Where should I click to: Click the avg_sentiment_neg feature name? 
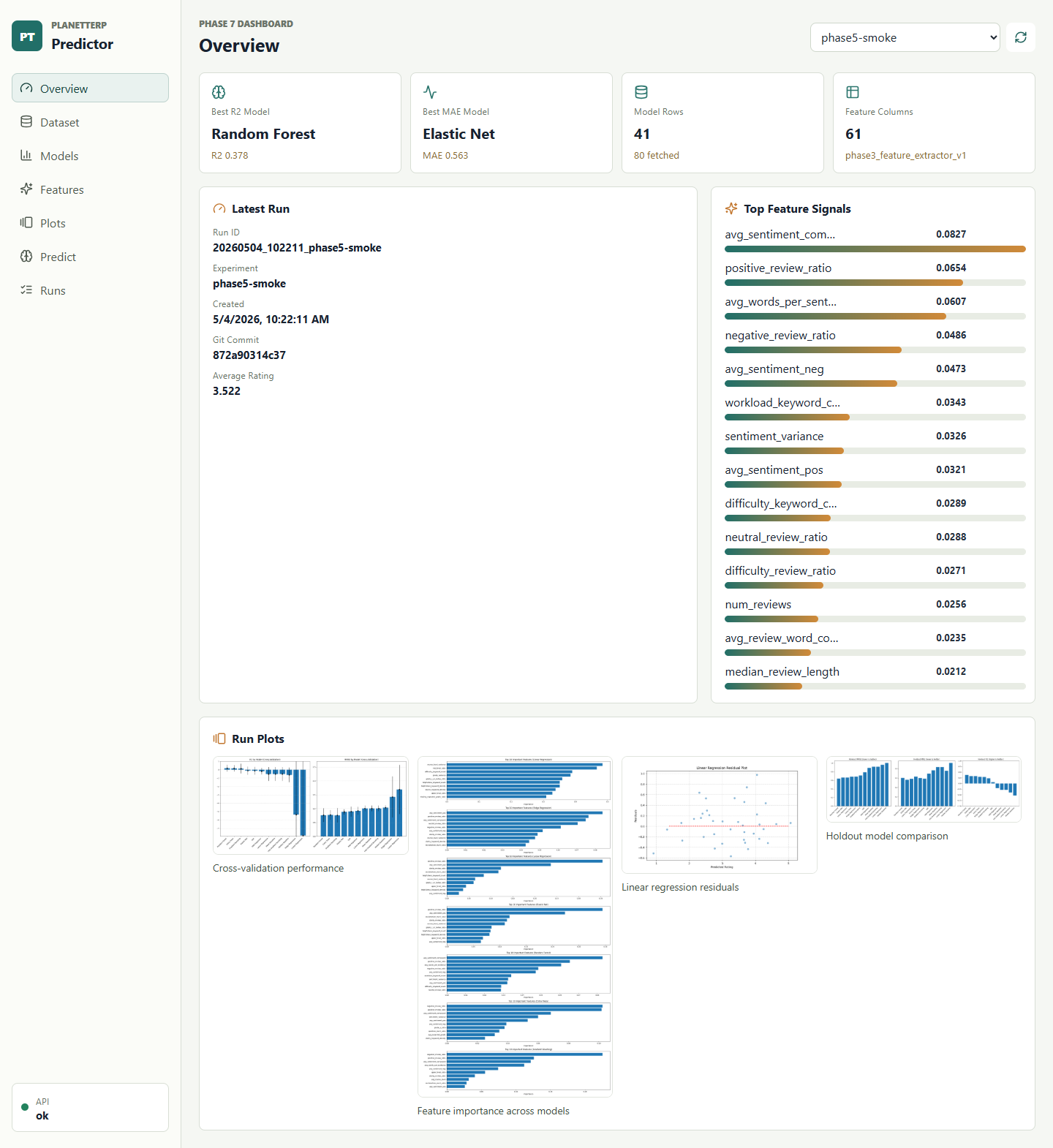774,369
